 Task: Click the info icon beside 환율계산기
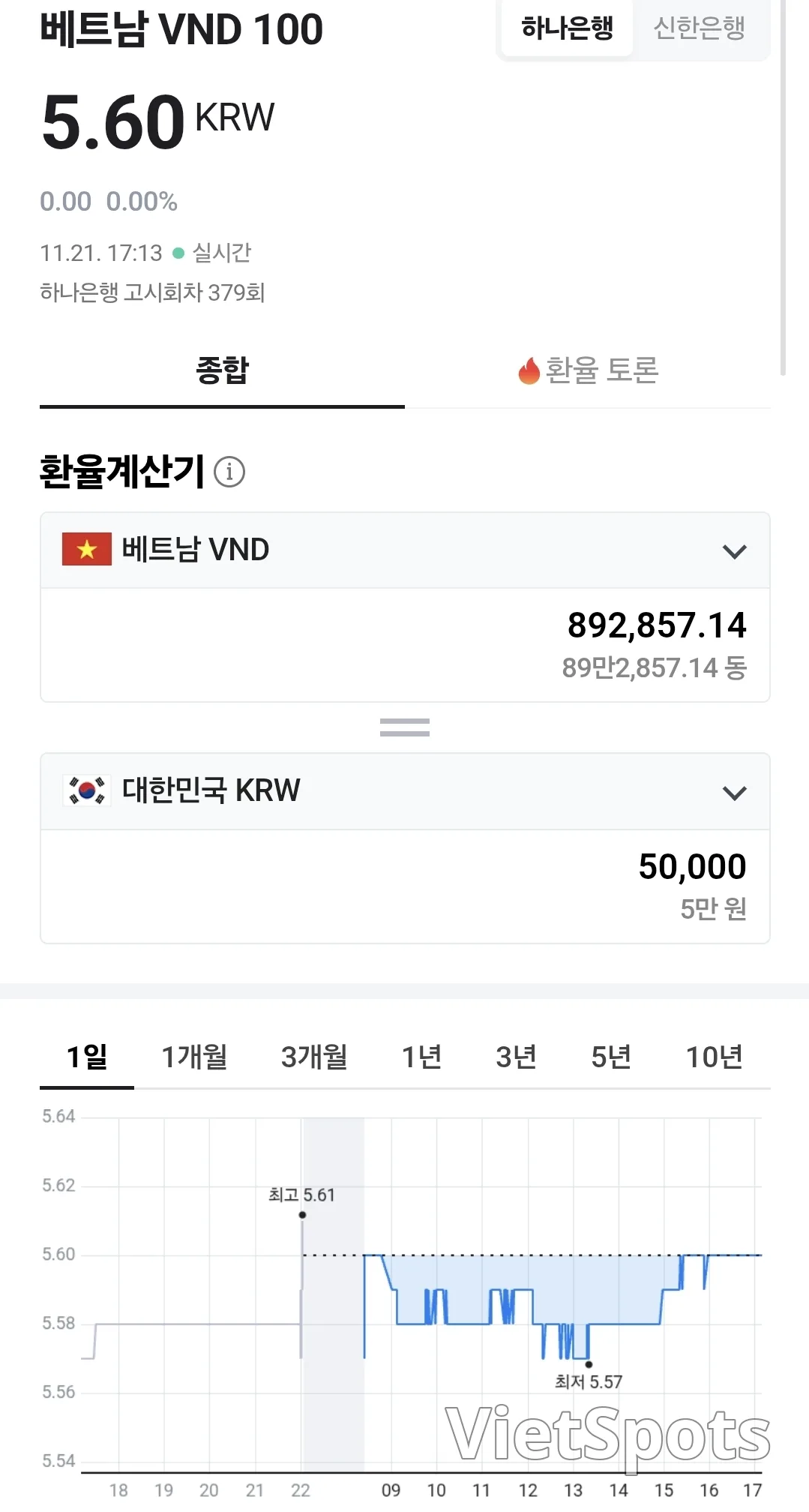coord(229,472)
